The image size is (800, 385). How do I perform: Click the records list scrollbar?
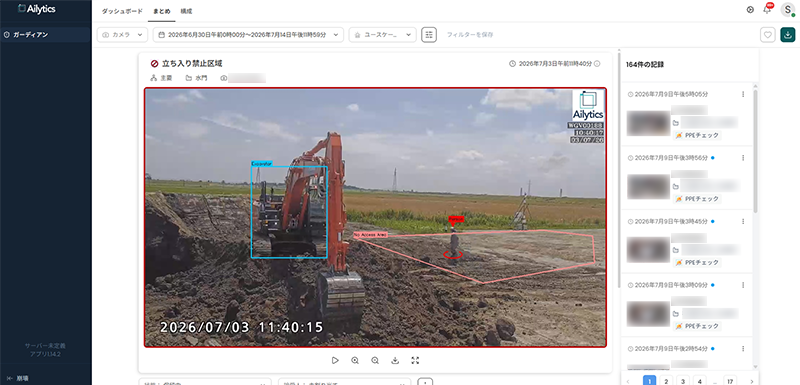coord(756,151)
